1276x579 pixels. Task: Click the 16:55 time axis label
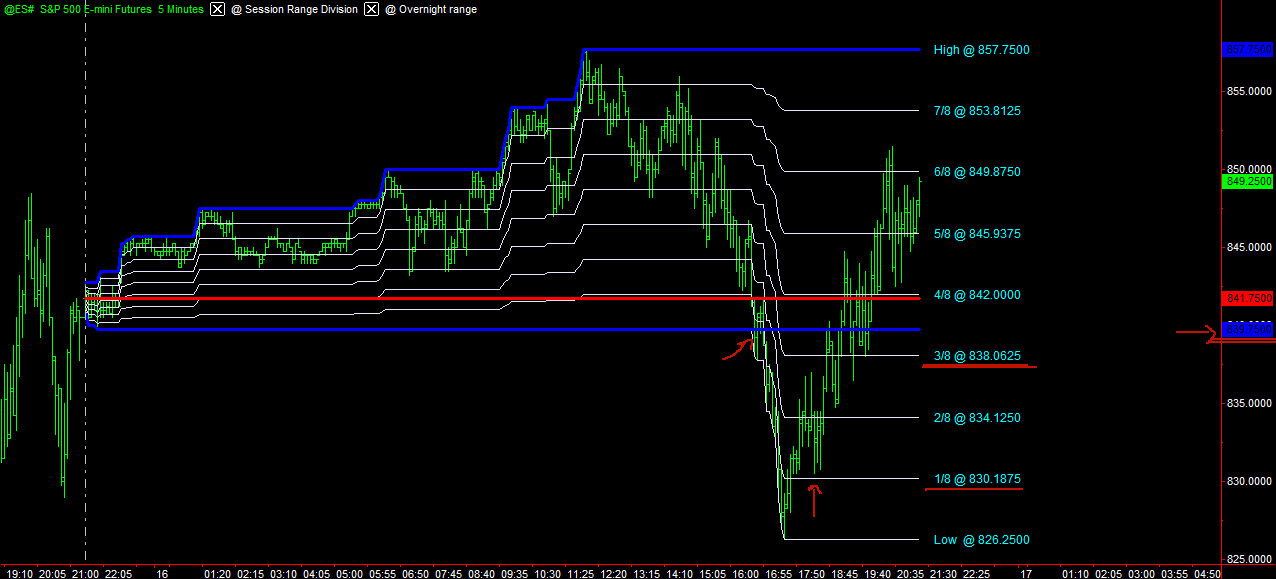point(778,574)
